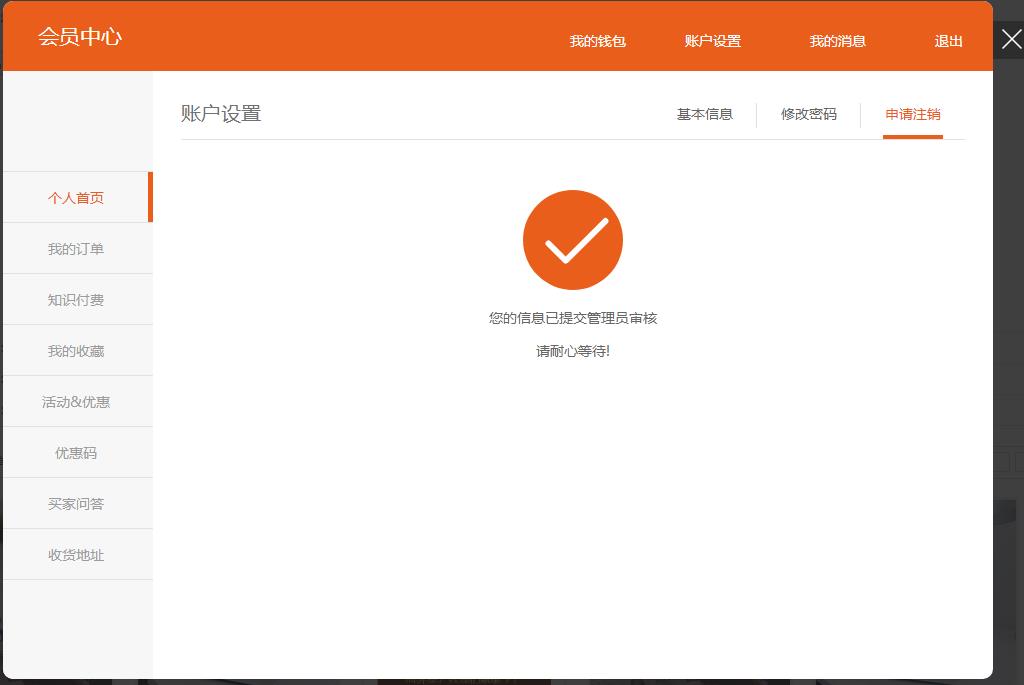Viewport: 1024px width, 685px height.
Task: Go to 个人首页 in the sidebar
Action: 76,198
